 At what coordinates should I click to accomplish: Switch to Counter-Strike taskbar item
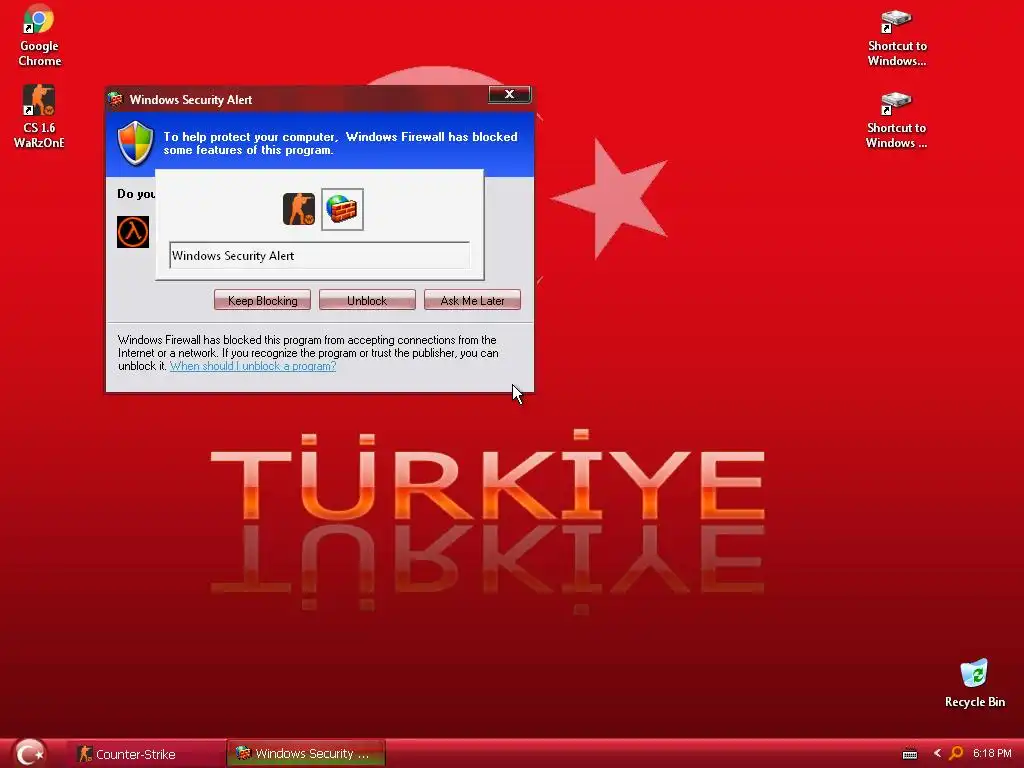pos(146,754)
